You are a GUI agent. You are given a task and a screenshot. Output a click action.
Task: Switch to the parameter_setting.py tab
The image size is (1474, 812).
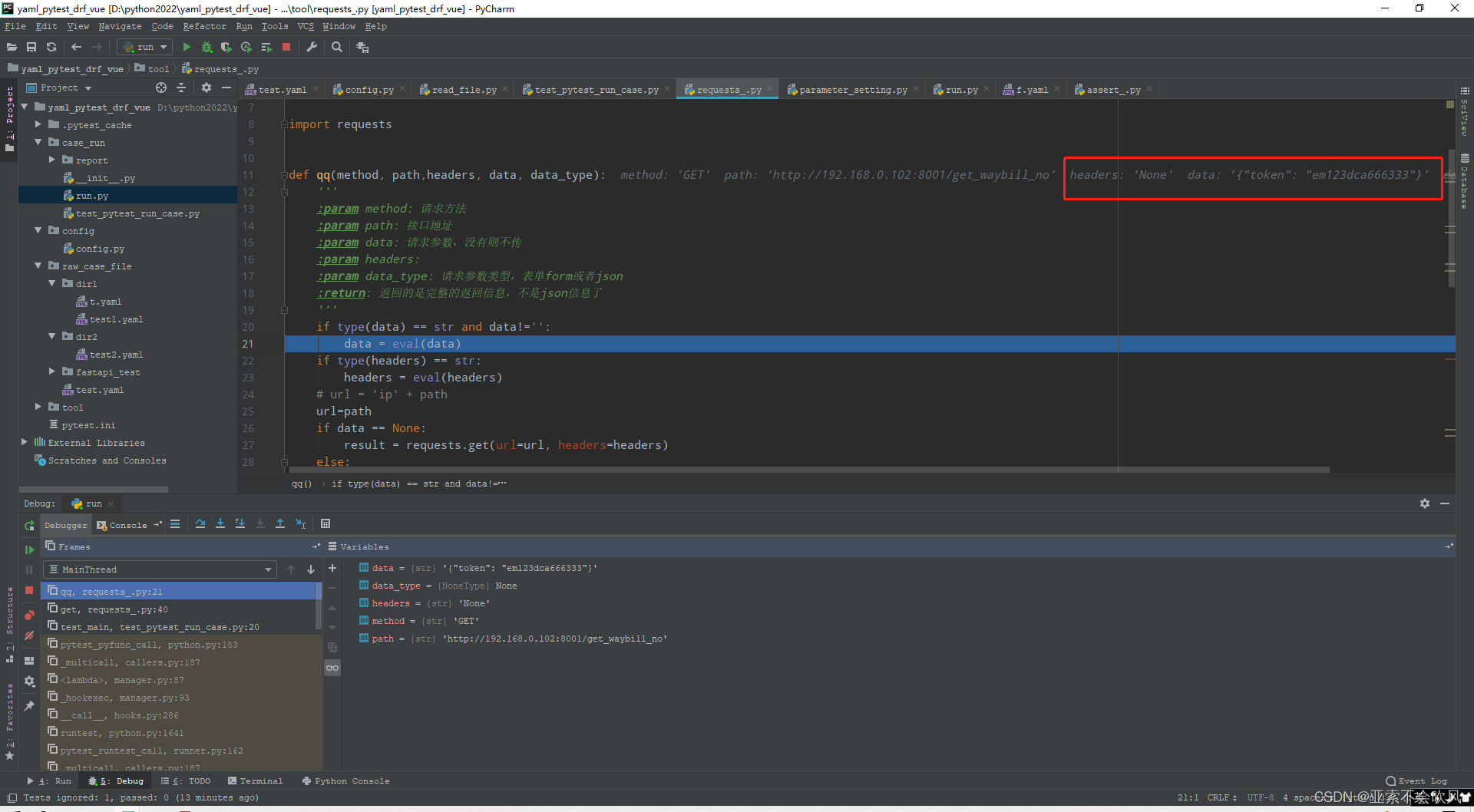[x=852, y=90]
